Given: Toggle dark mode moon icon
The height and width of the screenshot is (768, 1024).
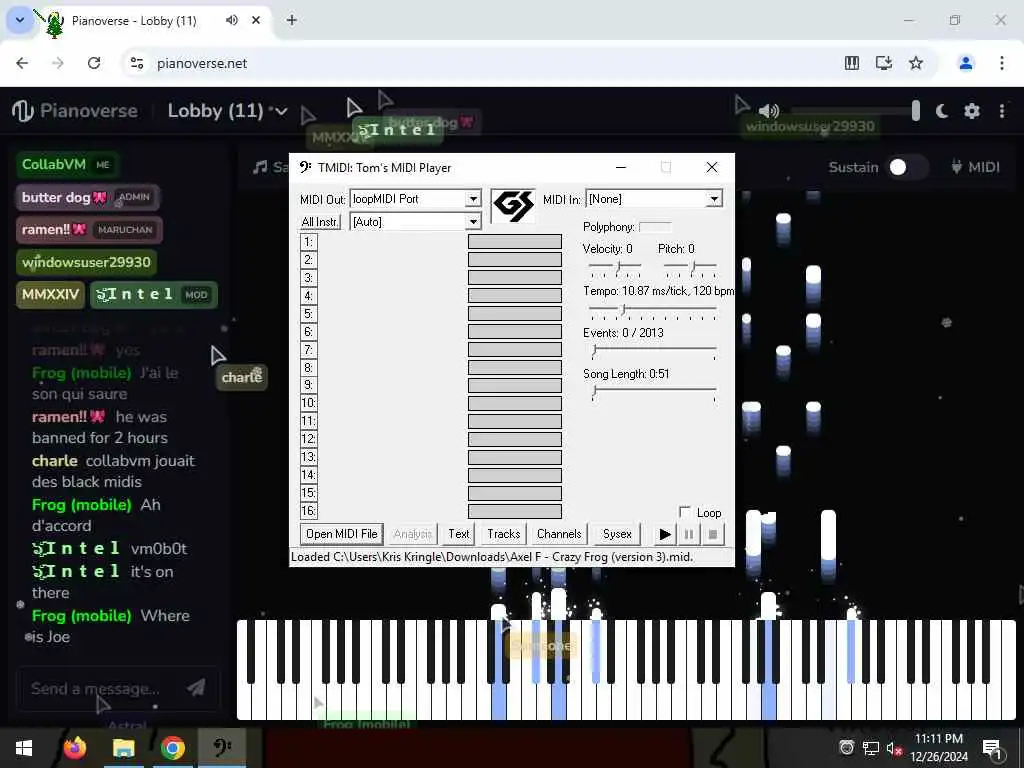Looking at the screenshot, I should click(942, 111).
